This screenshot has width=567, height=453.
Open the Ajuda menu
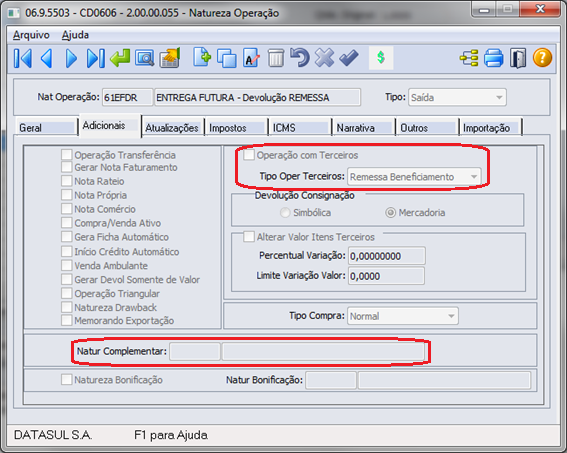coord(75,35)
